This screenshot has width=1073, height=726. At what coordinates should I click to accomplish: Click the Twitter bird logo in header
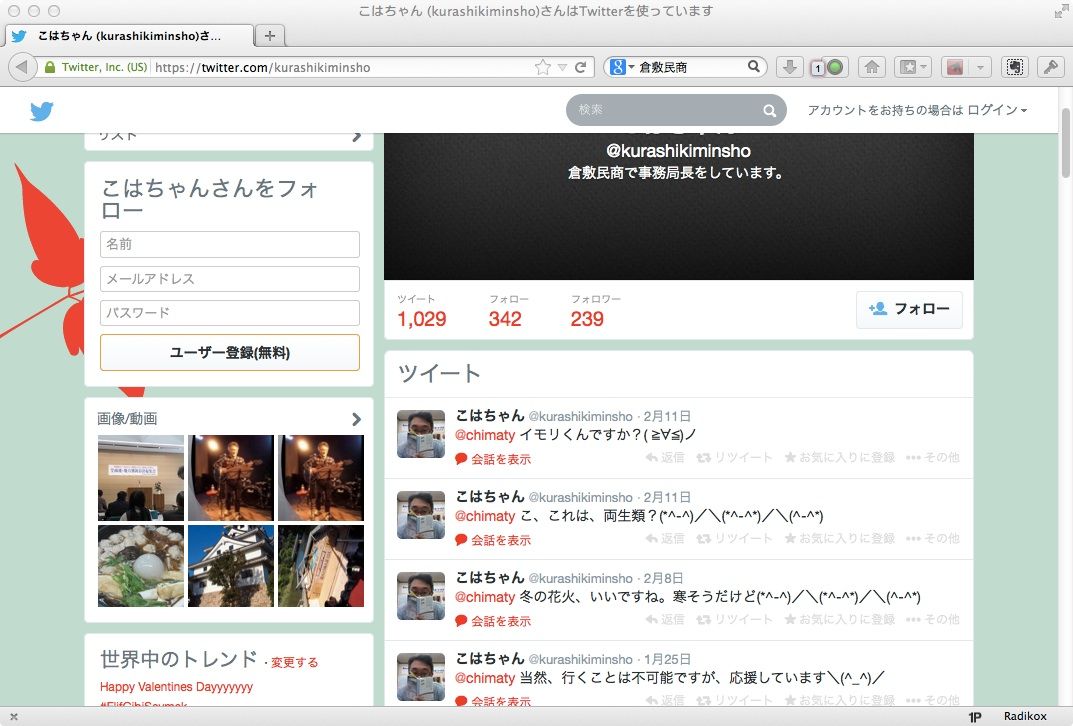[x=41, y=111]
